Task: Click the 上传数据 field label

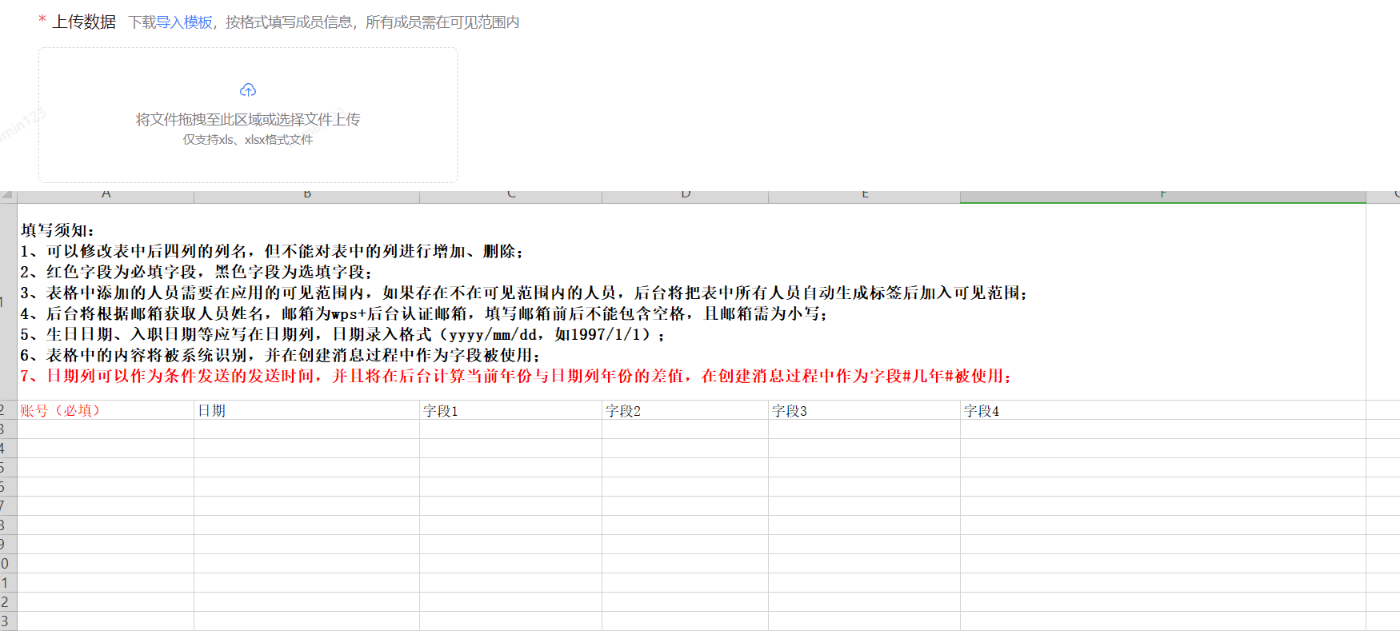Action: (85, 20)
